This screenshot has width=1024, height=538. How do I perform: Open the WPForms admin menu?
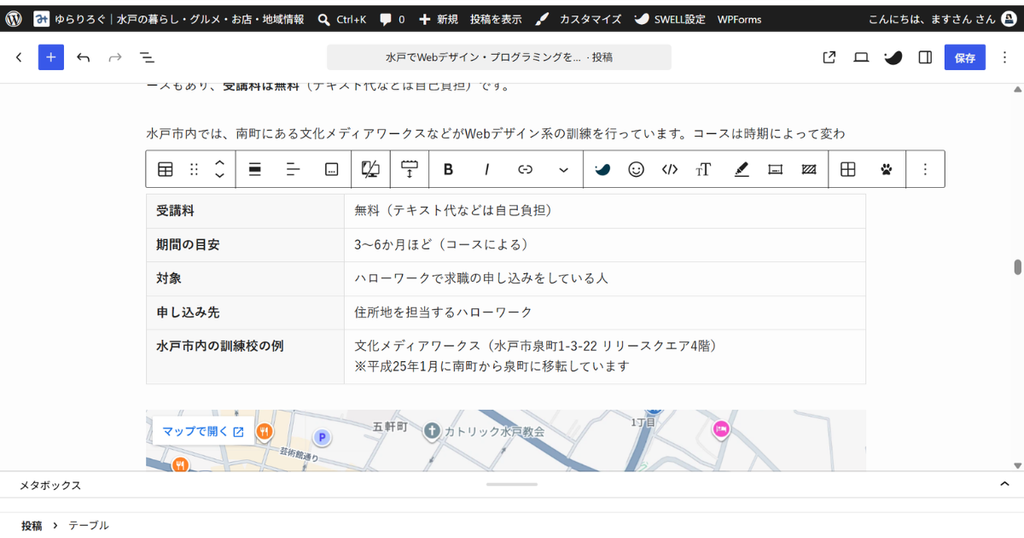pyautogui.click(x=739, y=19)
